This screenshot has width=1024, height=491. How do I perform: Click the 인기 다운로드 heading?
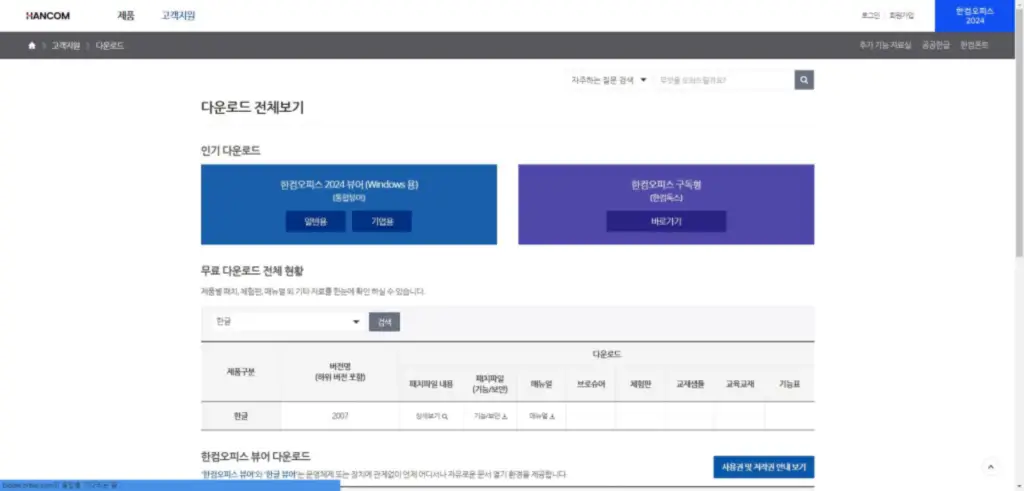point(231,151)
